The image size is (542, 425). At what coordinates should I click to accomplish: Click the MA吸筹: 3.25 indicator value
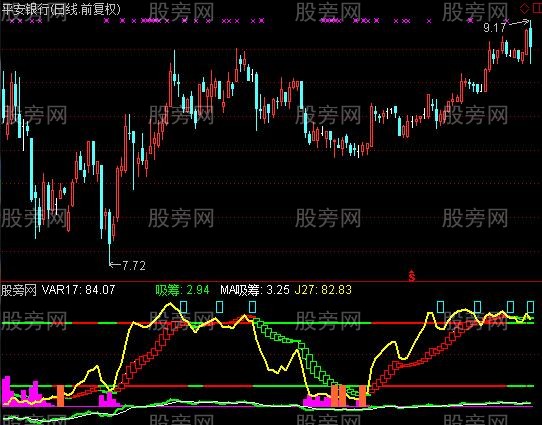coord(255,290)
